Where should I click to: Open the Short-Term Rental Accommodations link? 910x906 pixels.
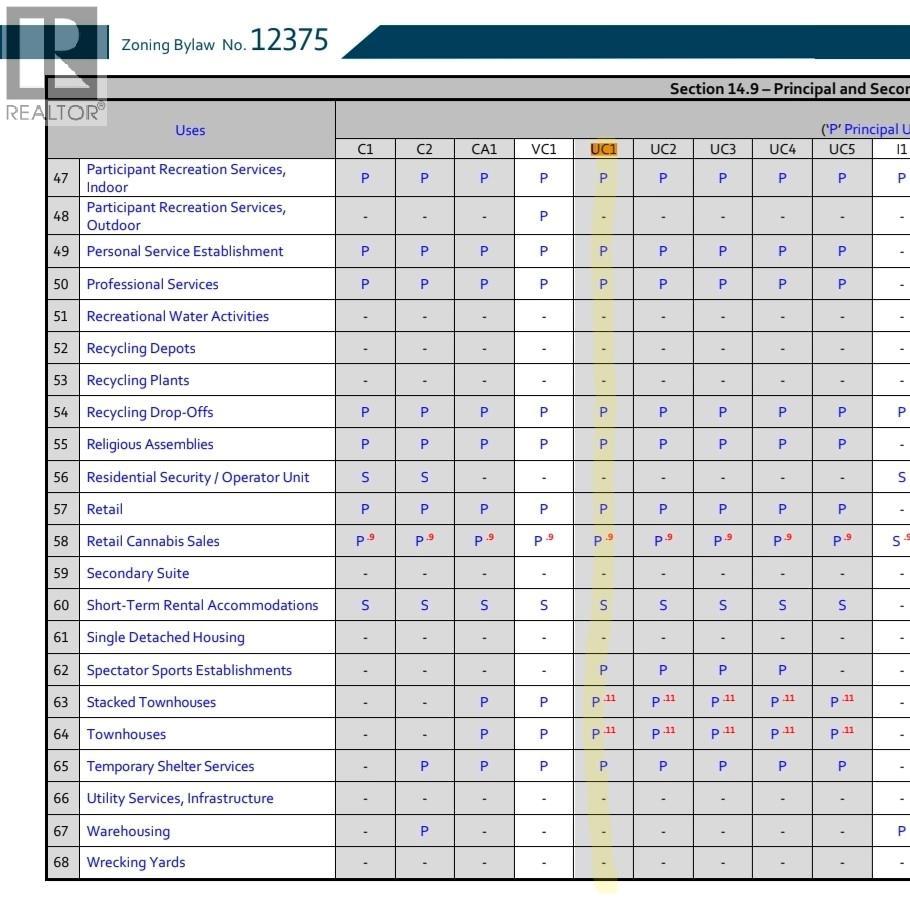click(x=203, y=605)
